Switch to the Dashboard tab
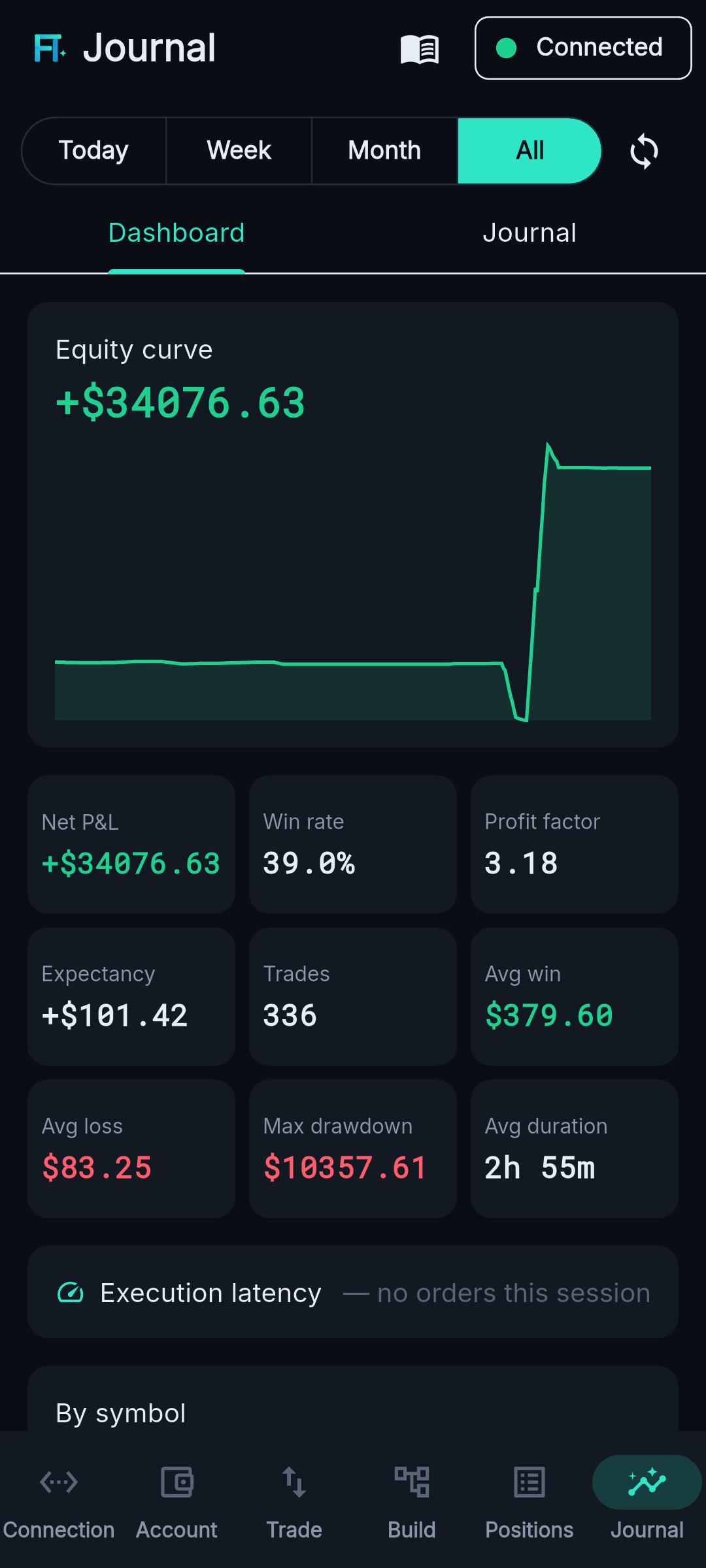Viewport: 706px width, 1568px height. coord(176,233)
